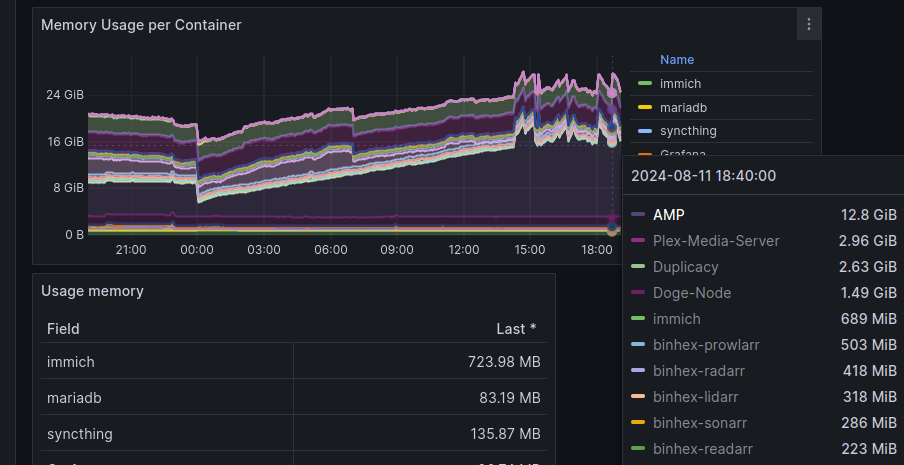Click the binhex-prowlarr tooltip entry
Screen dimensions: 904x465
click(706, 345)
